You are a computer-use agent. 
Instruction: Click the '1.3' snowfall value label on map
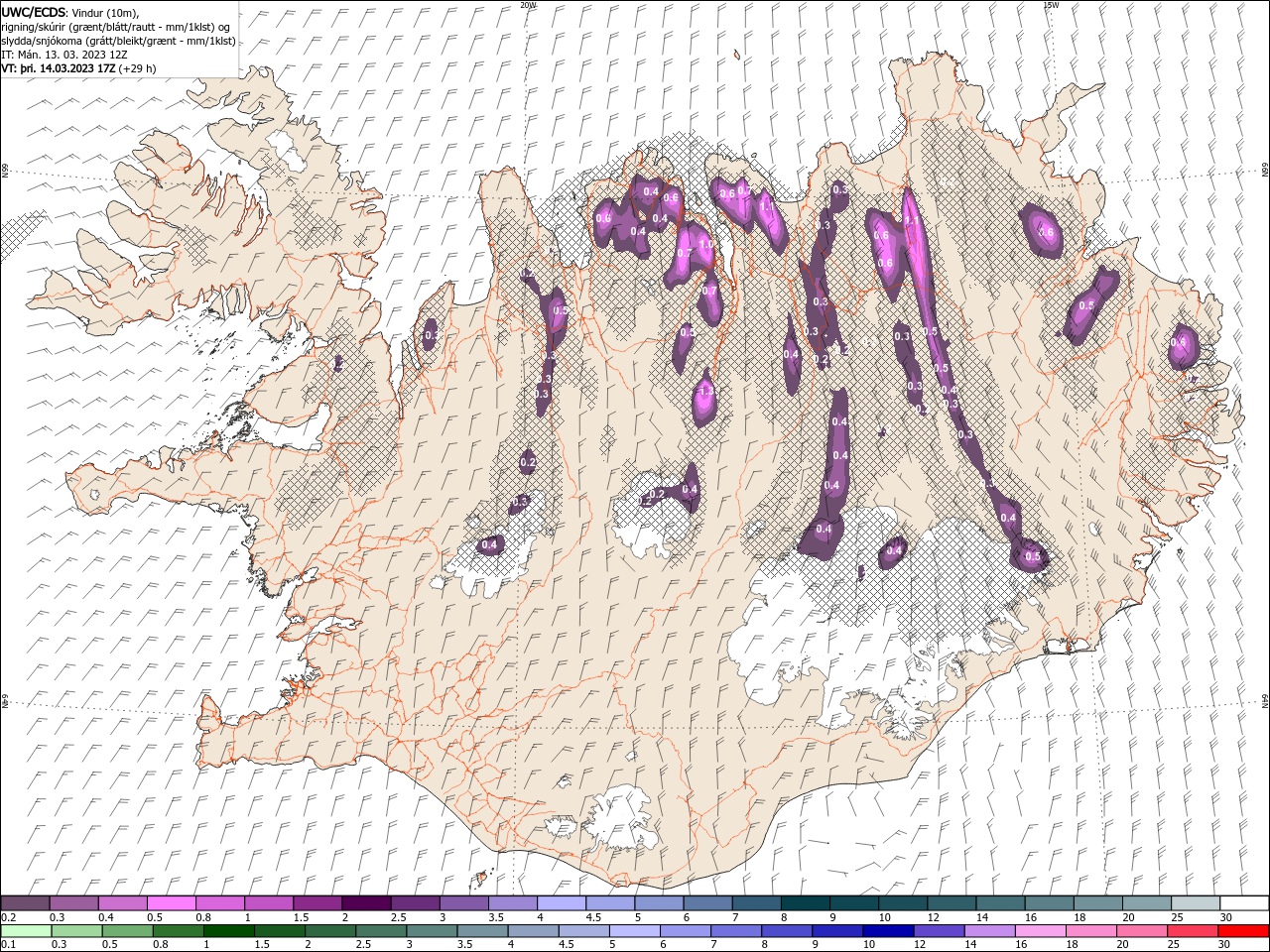tap(706, 393)
